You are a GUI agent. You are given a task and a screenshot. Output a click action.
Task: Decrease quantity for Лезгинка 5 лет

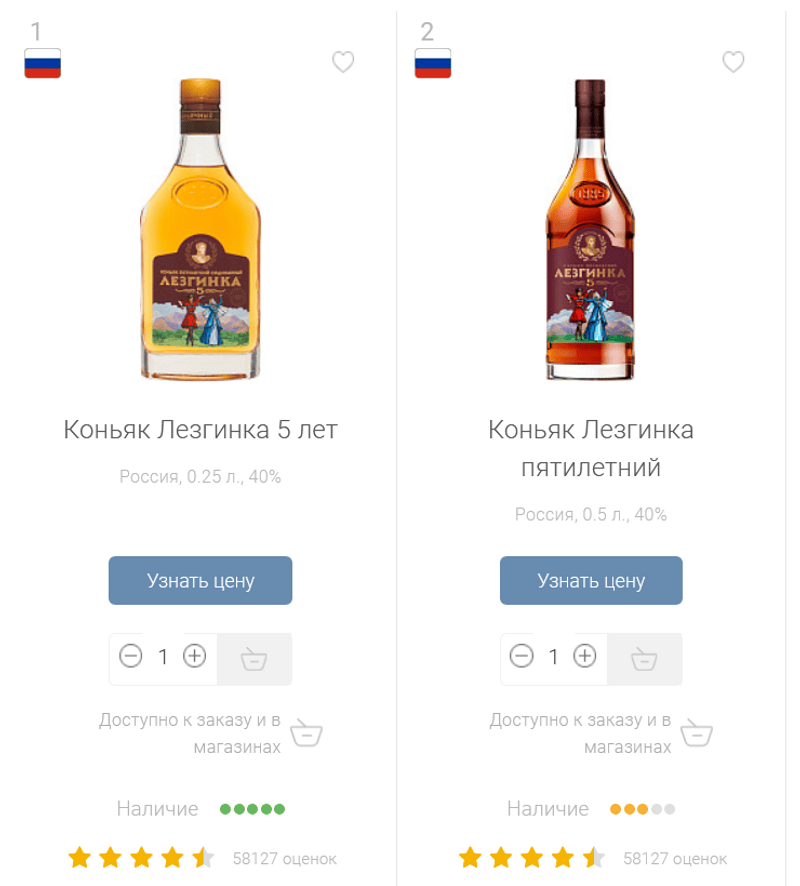pos(131,657)
